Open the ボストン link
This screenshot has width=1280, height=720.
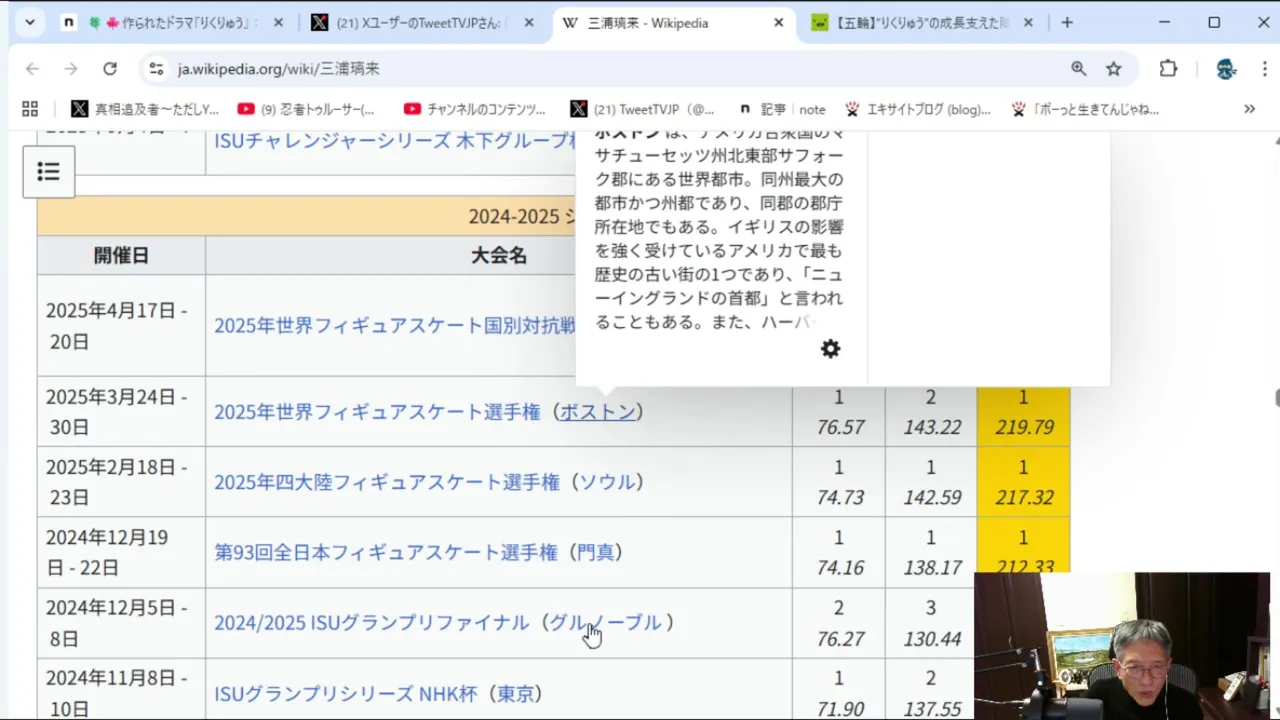[x=597, y=411]
